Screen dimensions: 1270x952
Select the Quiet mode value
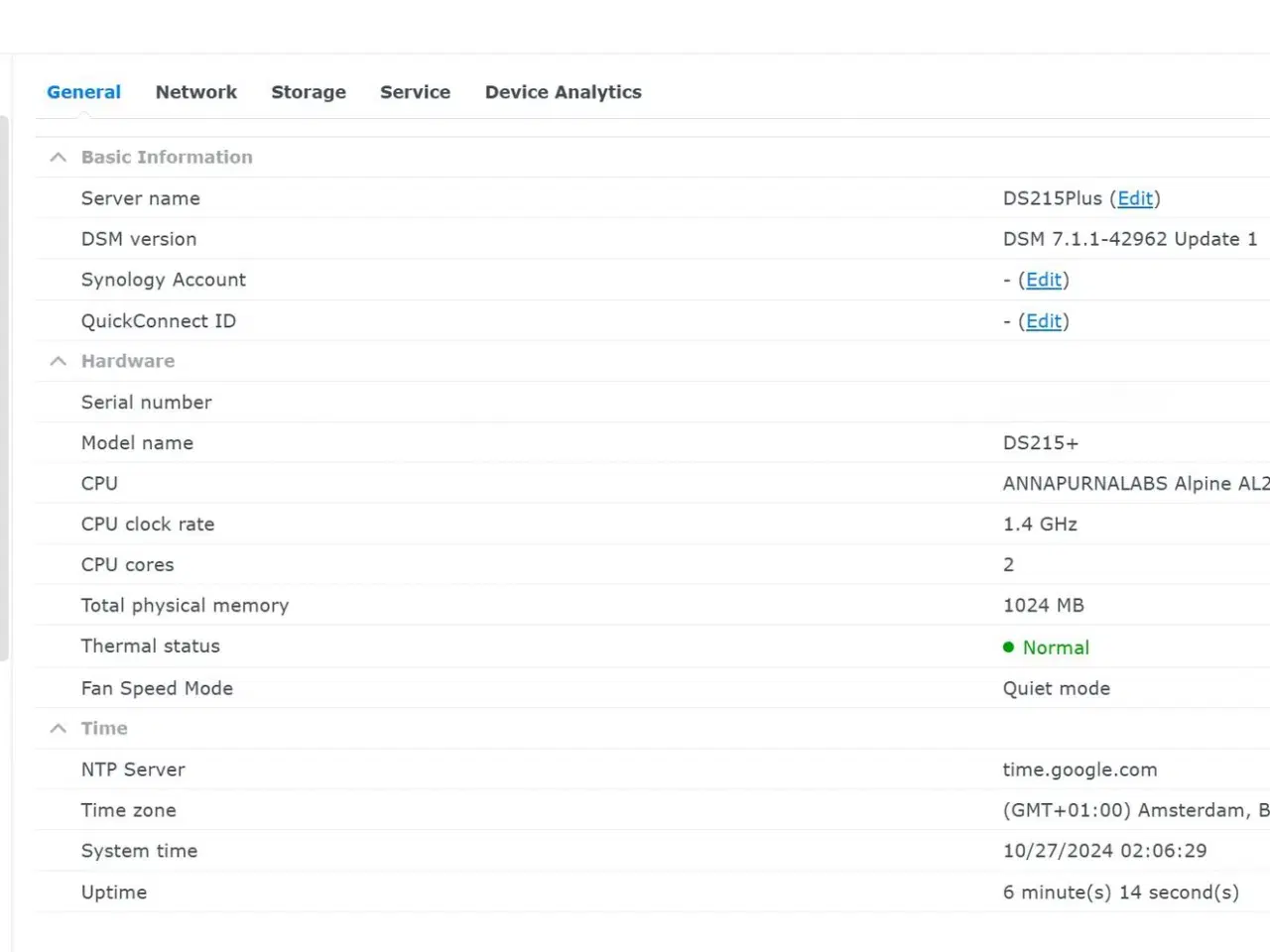pos(1057,688)
